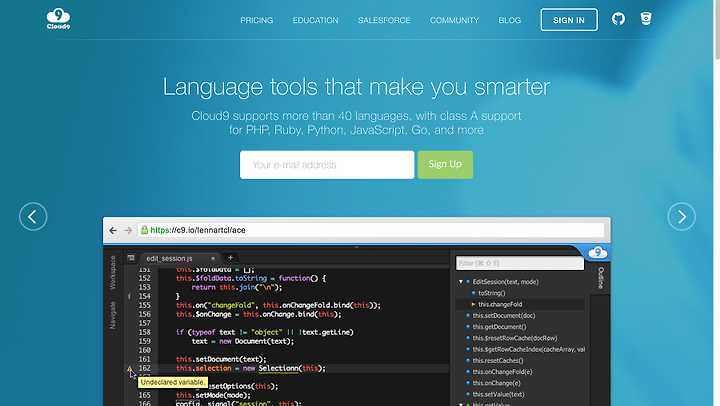The width and height of the screenshot is (720, 406).
Task: Focus the outline Filter field
Action: (520, 263)
